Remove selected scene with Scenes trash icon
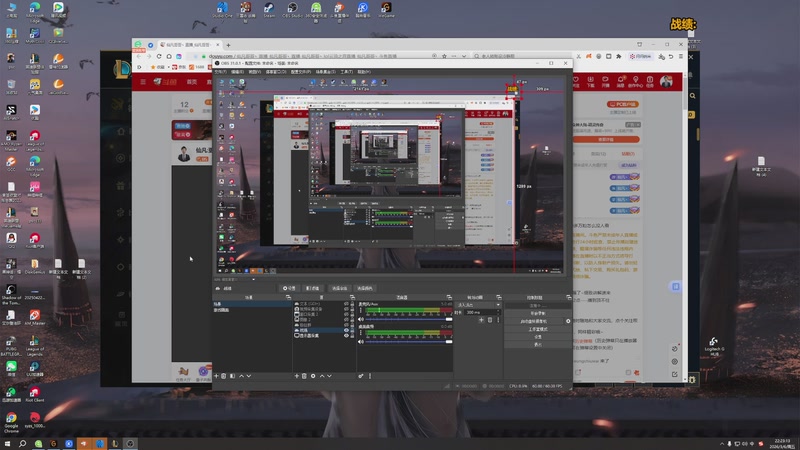800x450 pixels. pos(223,376)
